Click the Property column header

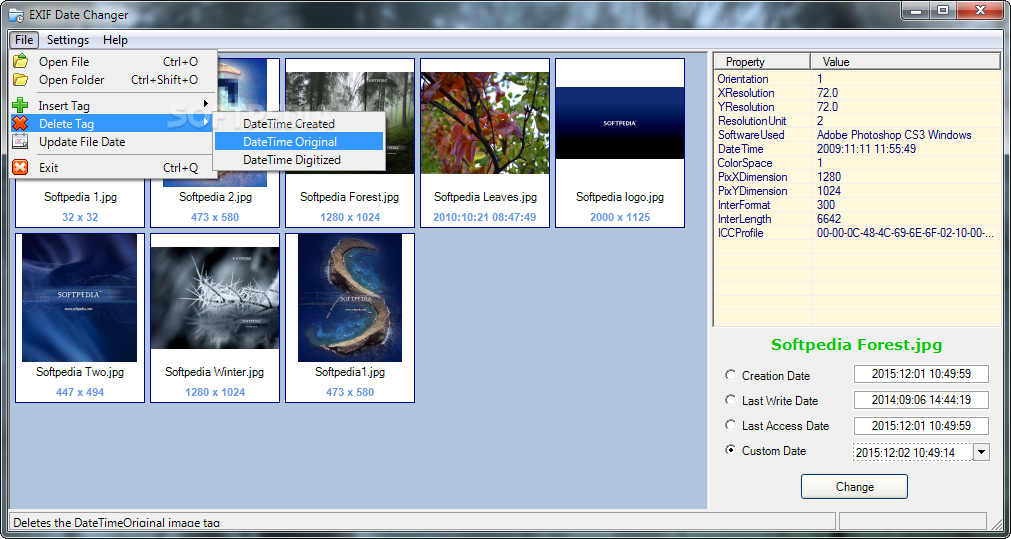(762, 62)
